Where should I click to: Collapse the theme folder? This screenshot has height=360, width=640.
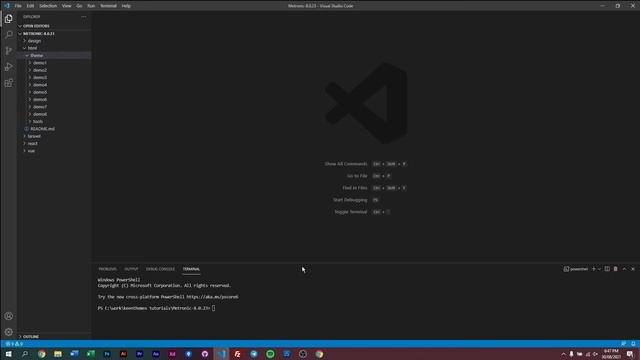coord(54,56)
